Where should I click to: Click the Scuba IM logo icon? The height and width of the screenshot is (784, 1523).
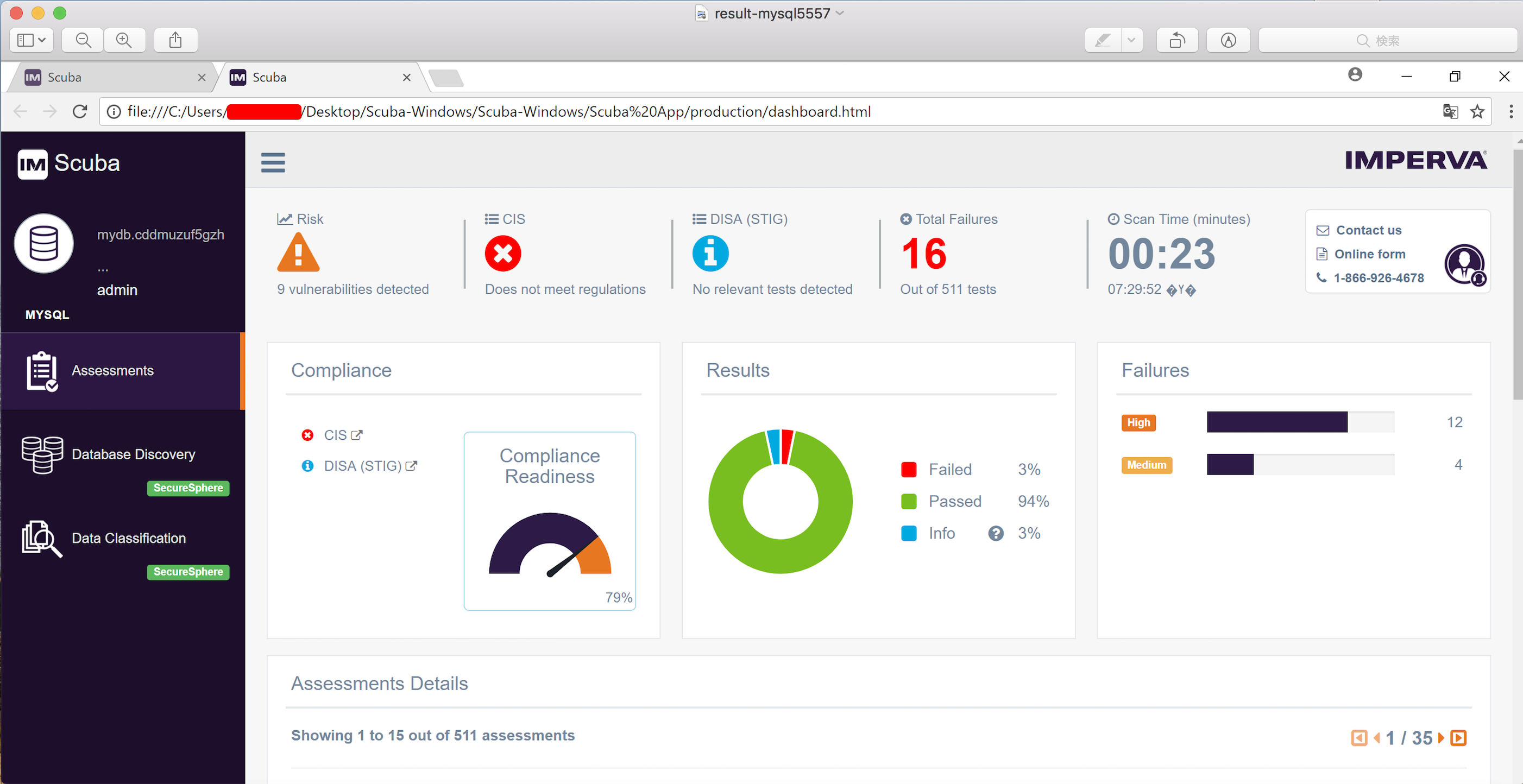33,163
